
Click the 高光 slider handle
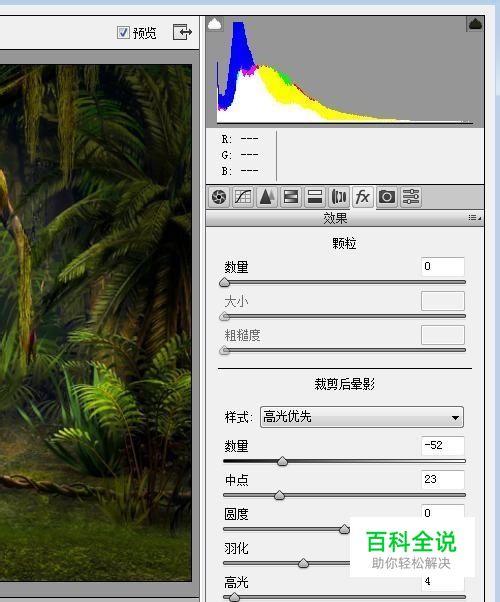pyautogui.click(x=234, y=597)
